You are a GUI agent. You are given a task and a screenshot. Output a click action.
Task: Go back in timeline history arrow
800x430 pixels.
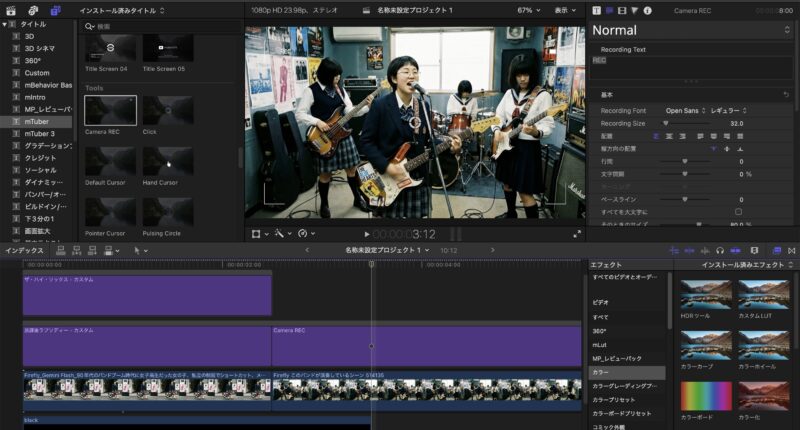pos(307,250)
